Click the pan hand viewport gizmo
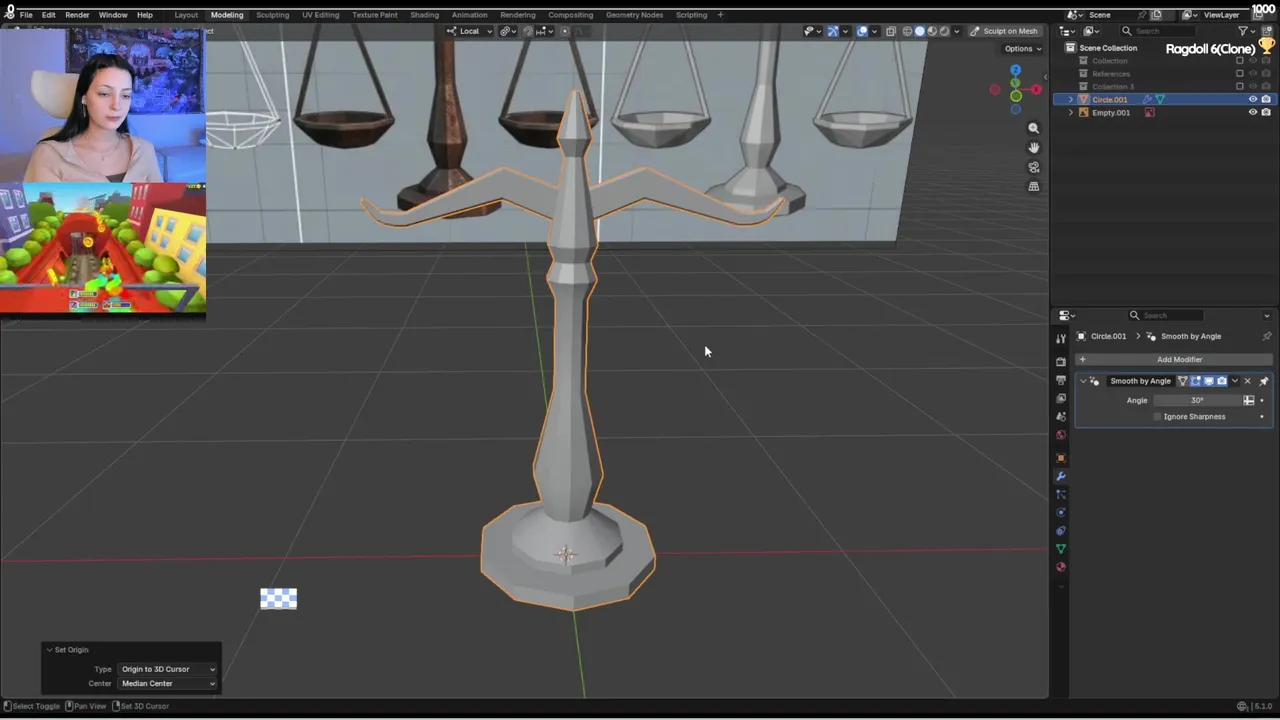The width and height of the screenshot is (1280, 720). 1034,147
